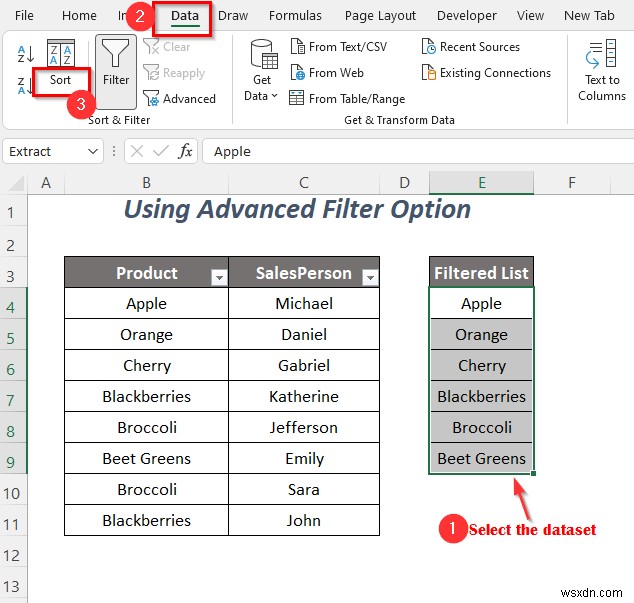Click Orange in the Filtered List
Viewport: 634px width, 603px height.
tap(481, 334)
